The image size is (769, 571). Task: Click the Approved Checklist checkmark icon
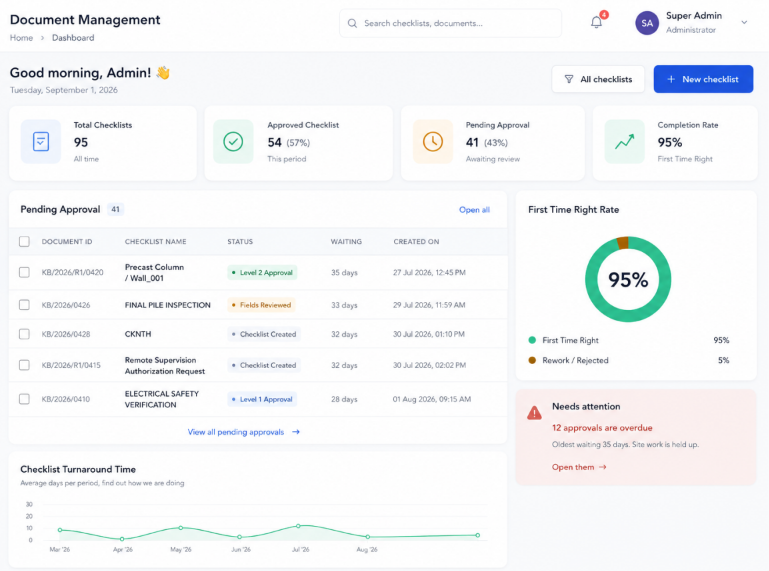pyautogui.click(x=233, y=142)
